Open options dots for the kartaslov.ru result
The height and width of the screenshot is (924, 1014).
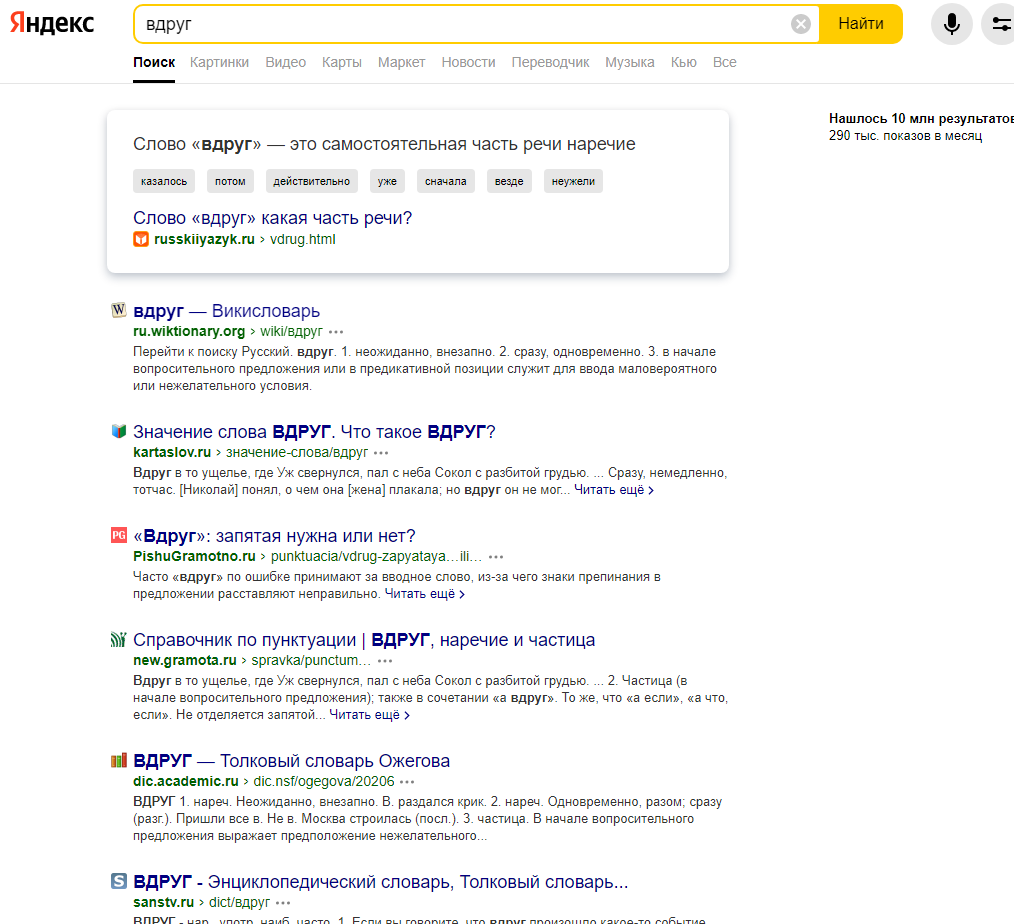pos(381,453)
